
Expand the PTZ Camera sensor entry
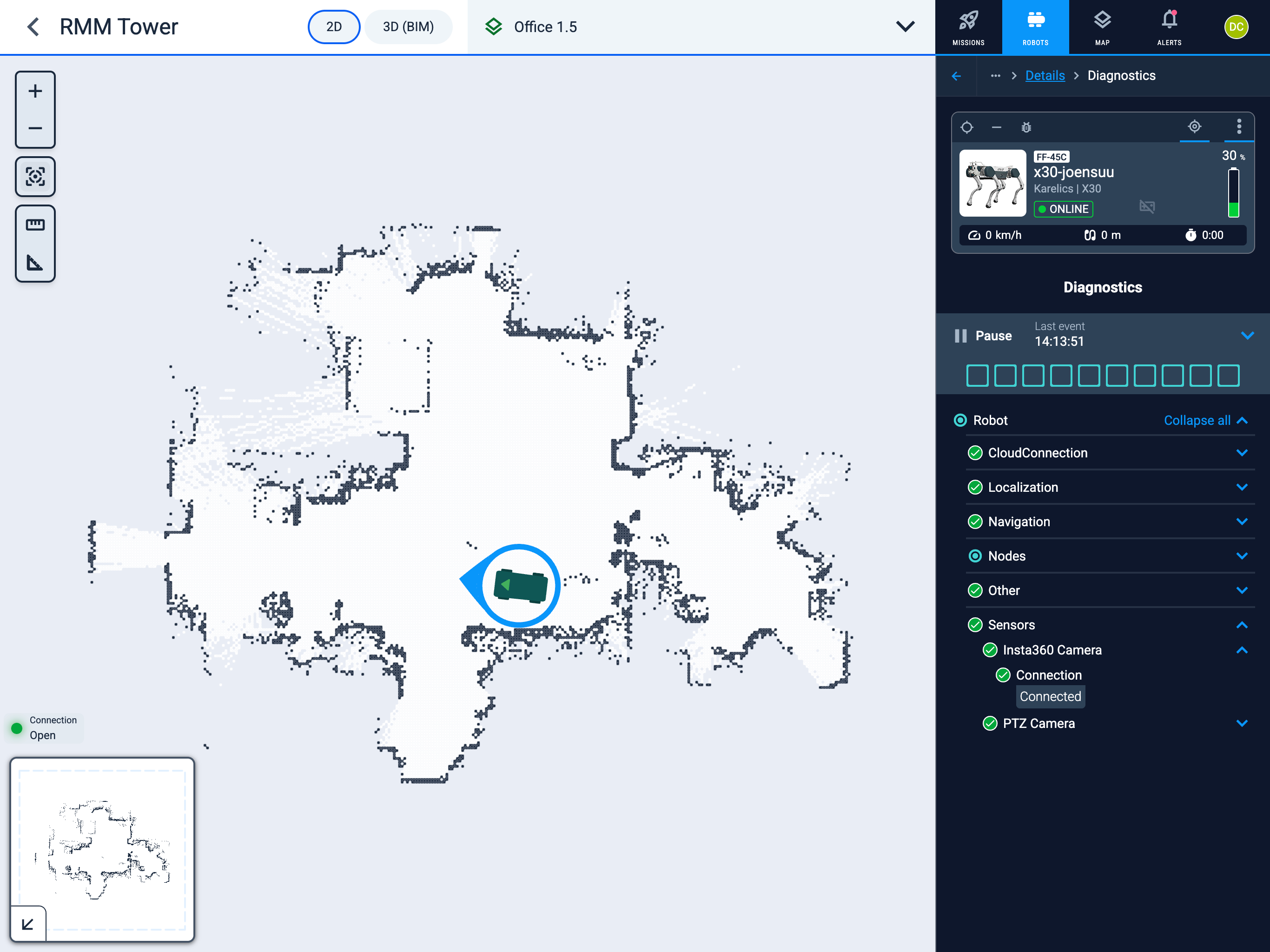[x=1242, y=723]
